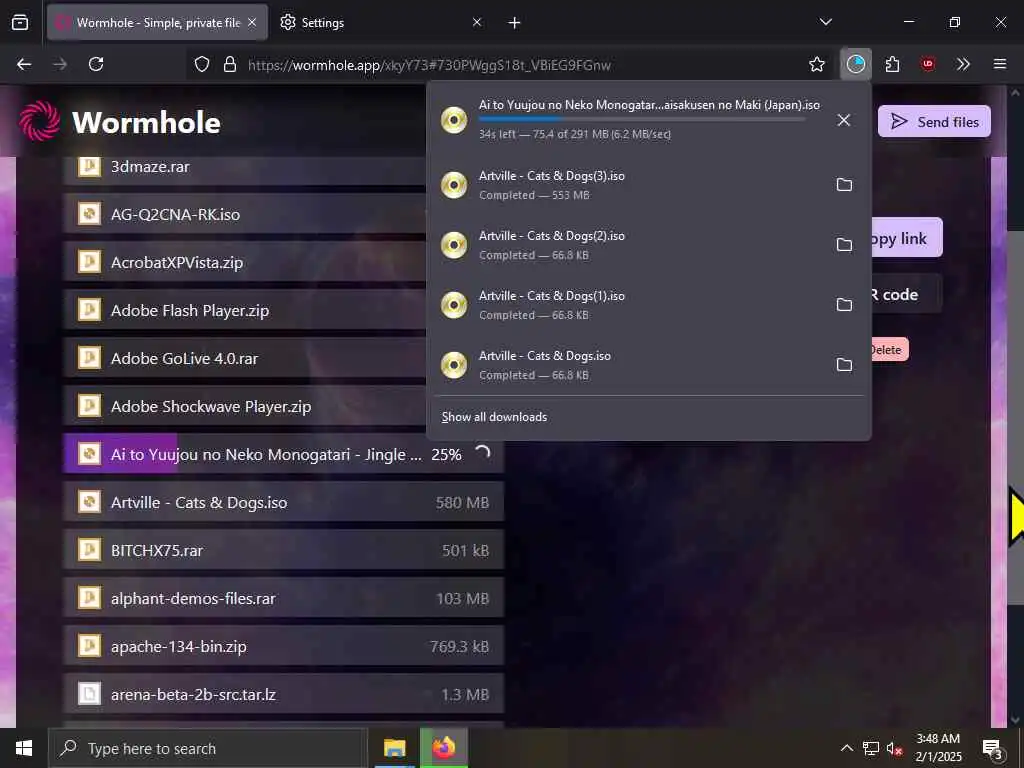Switch to the Wormhole tab
This screenshot has height=768, width=1024.
coord(157,22)
